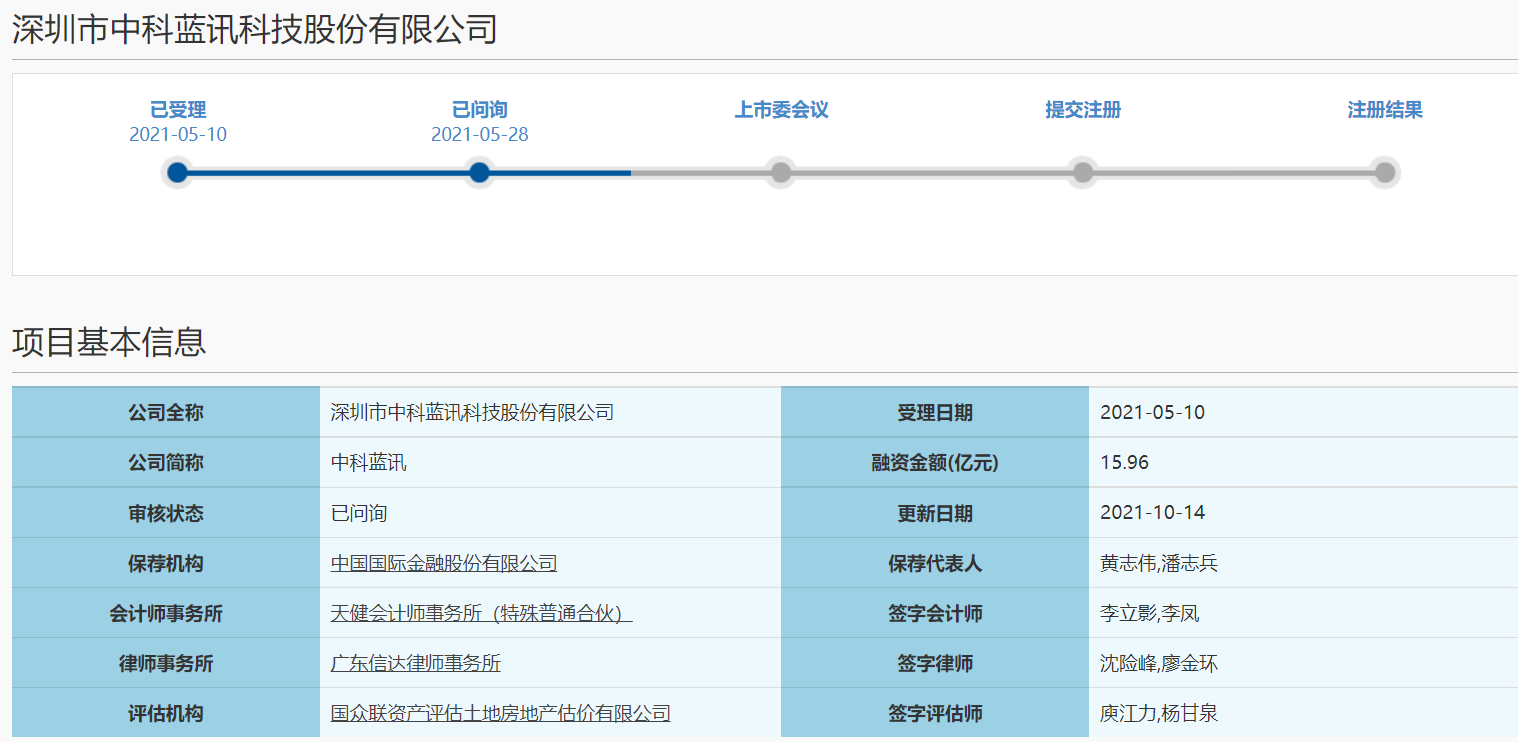Image resolution: width=1518 pixels, height=742 pixels.
Task: Click the 融资金额(亿元) header cell
Action: click(x=935, y=463)
